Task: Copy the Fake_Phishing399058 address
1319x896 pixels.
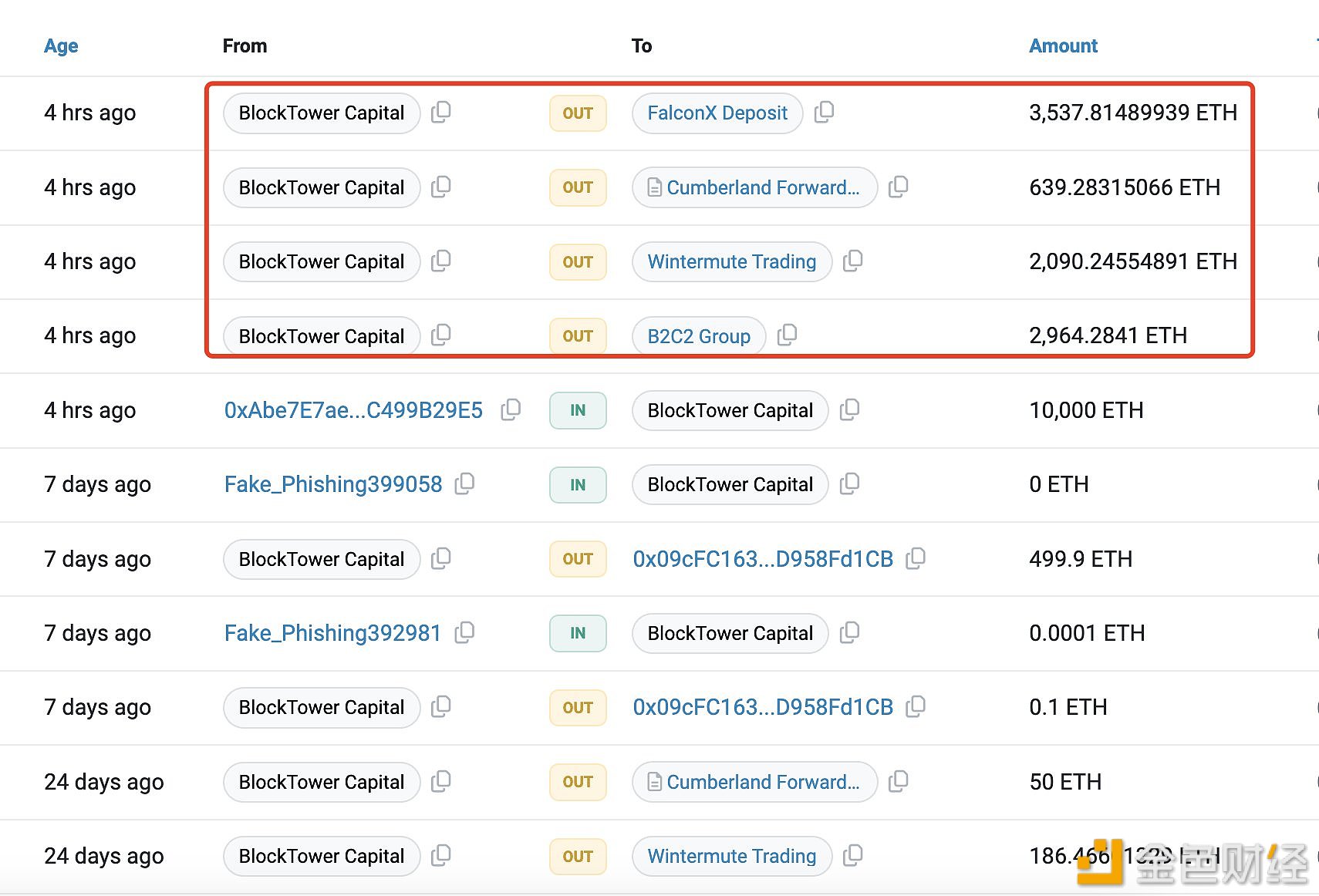Action: pyautogui.click(x=464, y=484)
